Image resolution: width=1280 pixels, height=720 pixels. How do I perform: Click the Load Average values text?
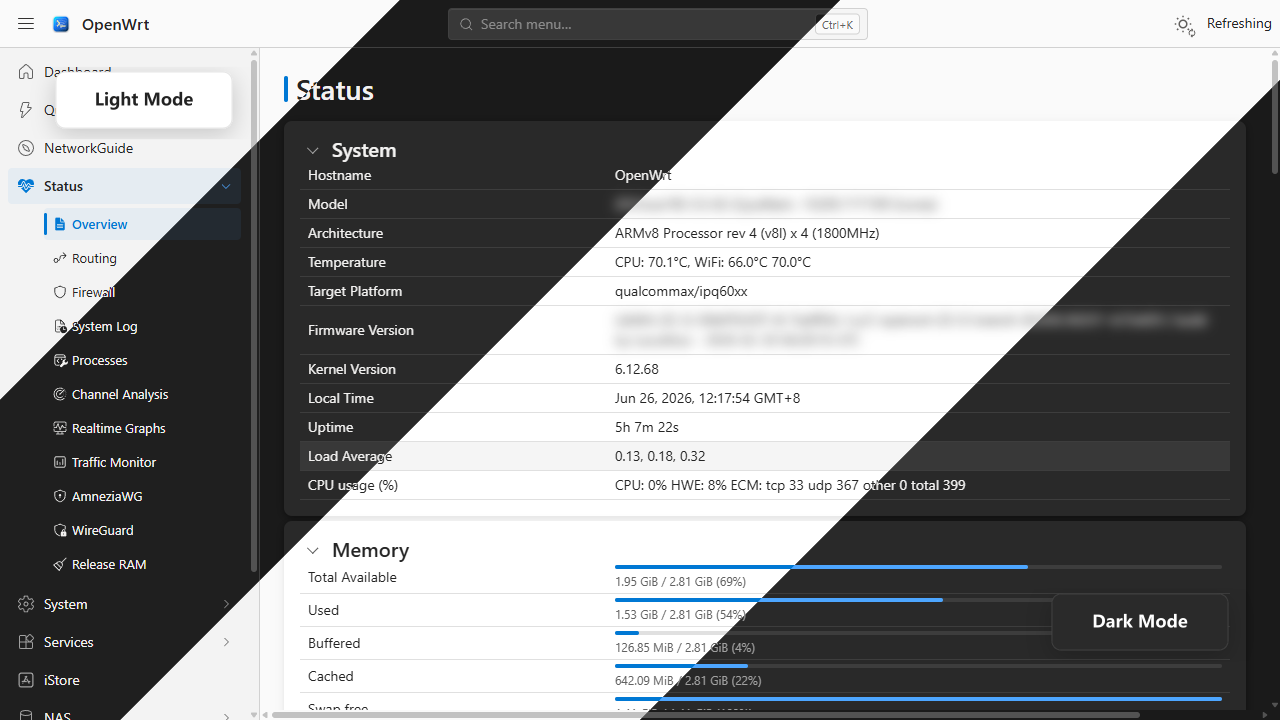click(x=660, y=456)
